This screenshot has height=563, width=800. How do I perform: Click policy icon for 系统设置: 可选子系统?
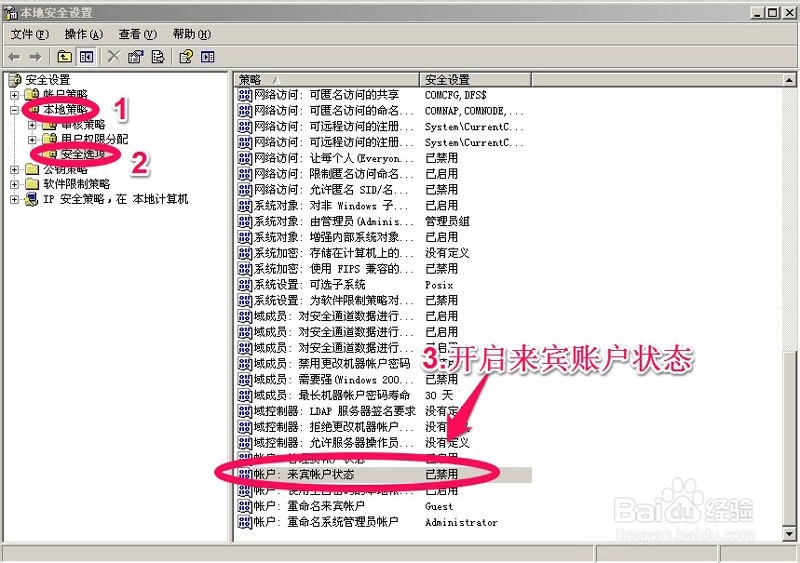[245, 285]
